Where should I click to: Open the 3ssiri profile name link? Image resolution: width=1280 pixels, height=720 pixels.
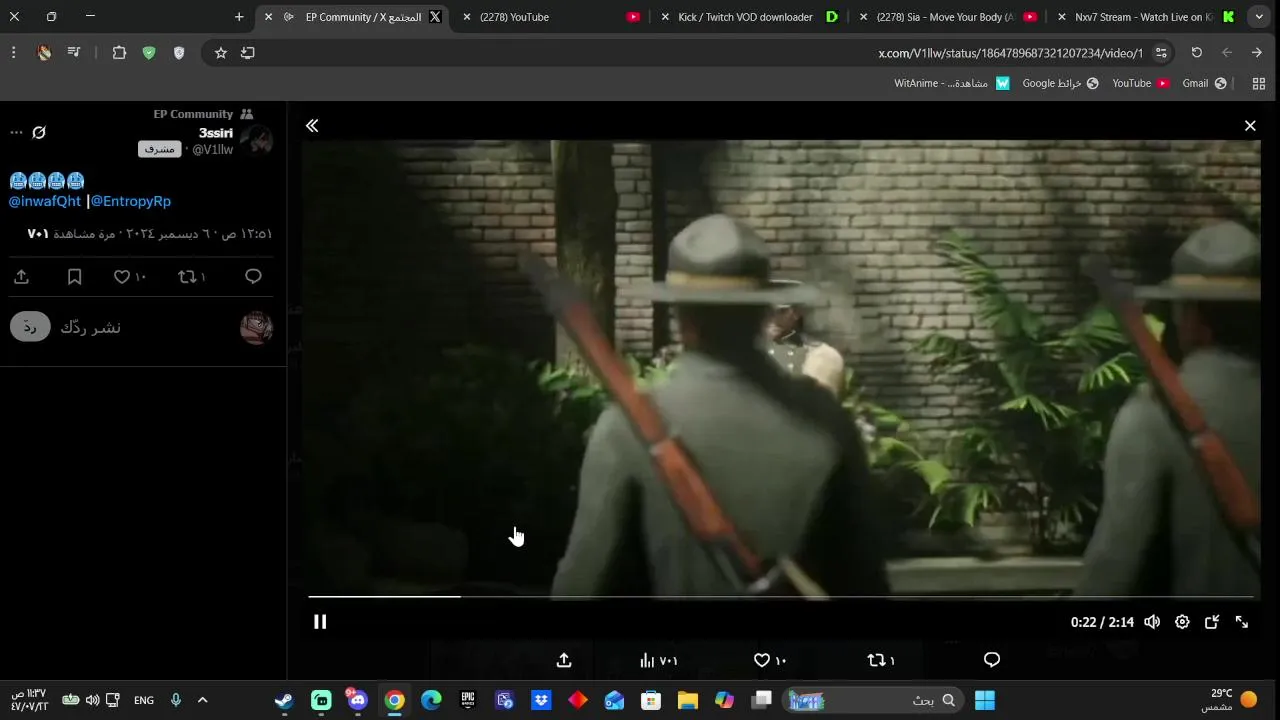click(x=216, y=133)
